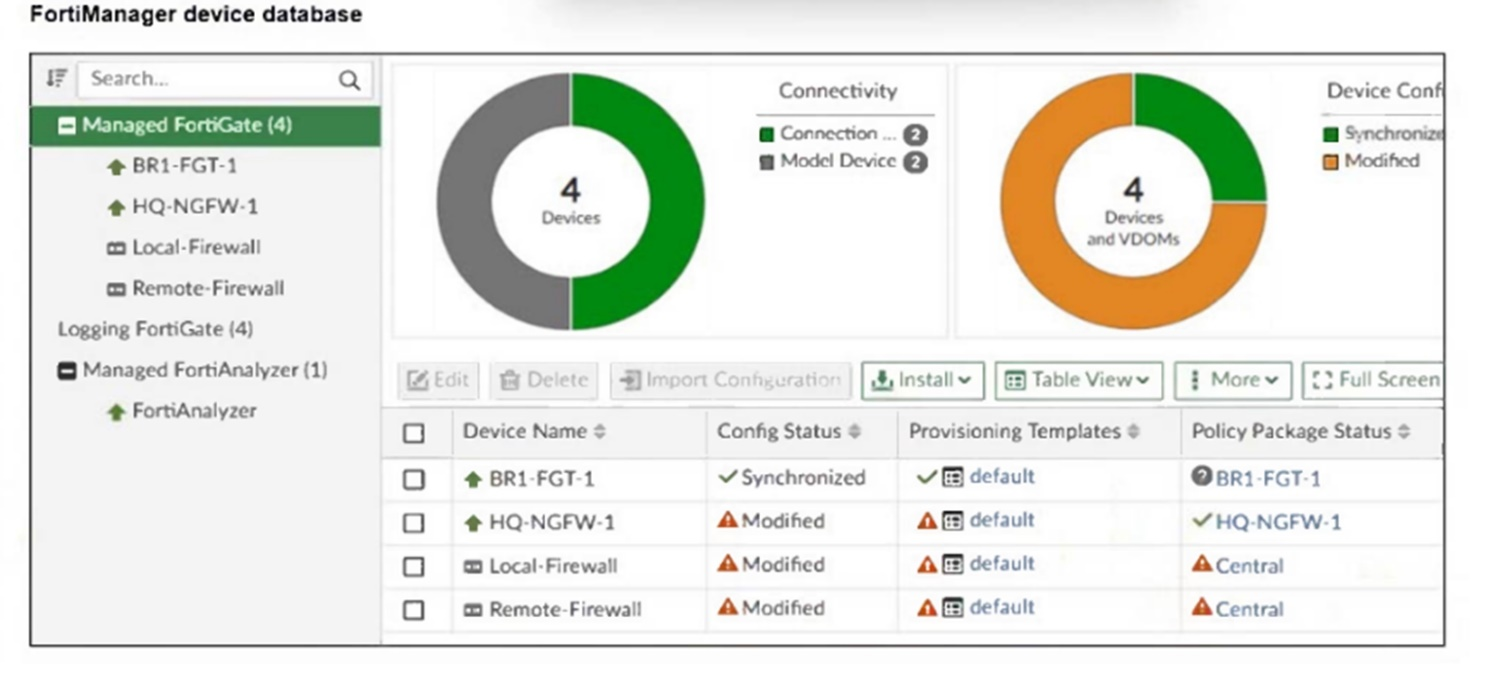Open the More actions menu

click(x=1233, y=380)
